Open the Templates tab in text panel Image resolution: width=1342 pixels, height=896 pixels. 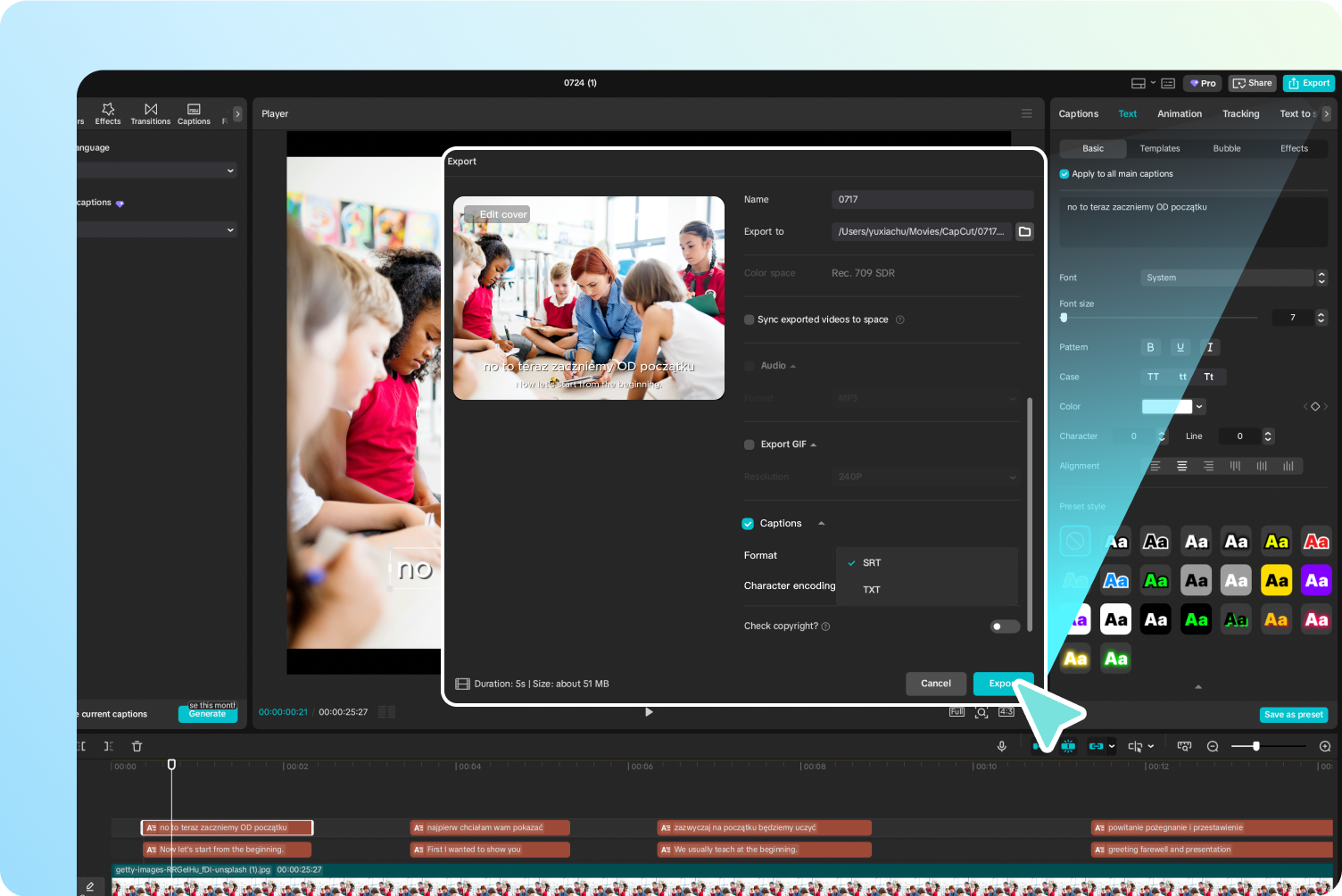click(x=1159, y=148)
